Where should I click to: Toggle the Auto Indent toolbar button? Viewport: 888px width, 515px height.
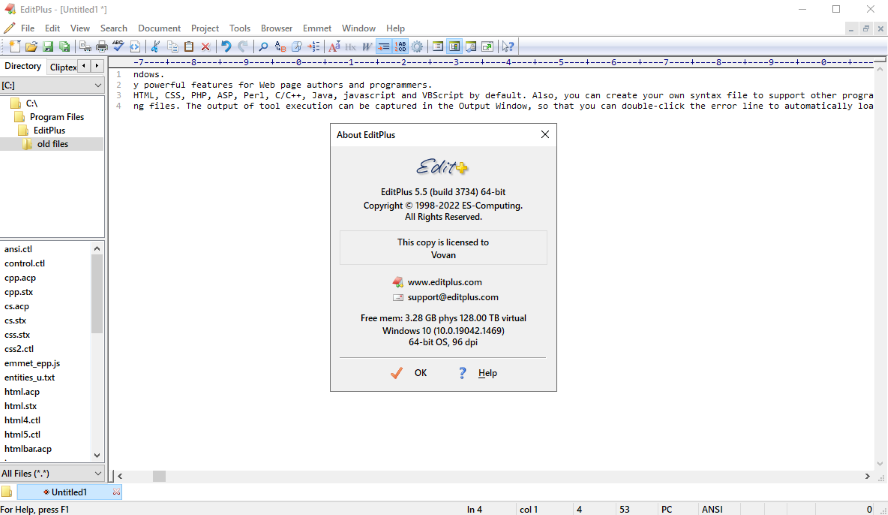383,46
